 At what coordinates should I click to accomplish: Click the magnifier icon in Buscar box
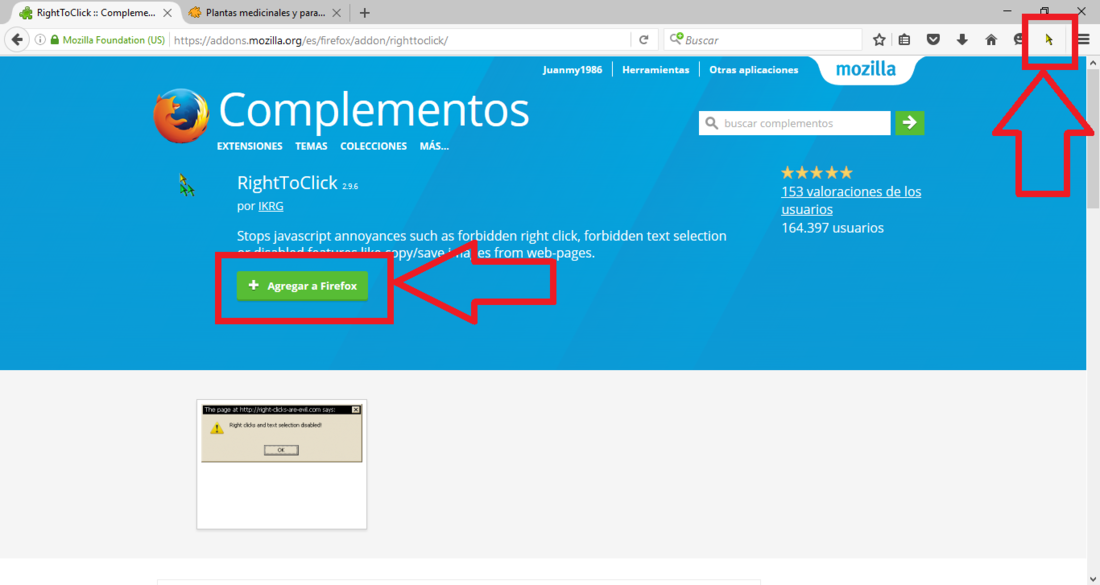coord(676,39)
